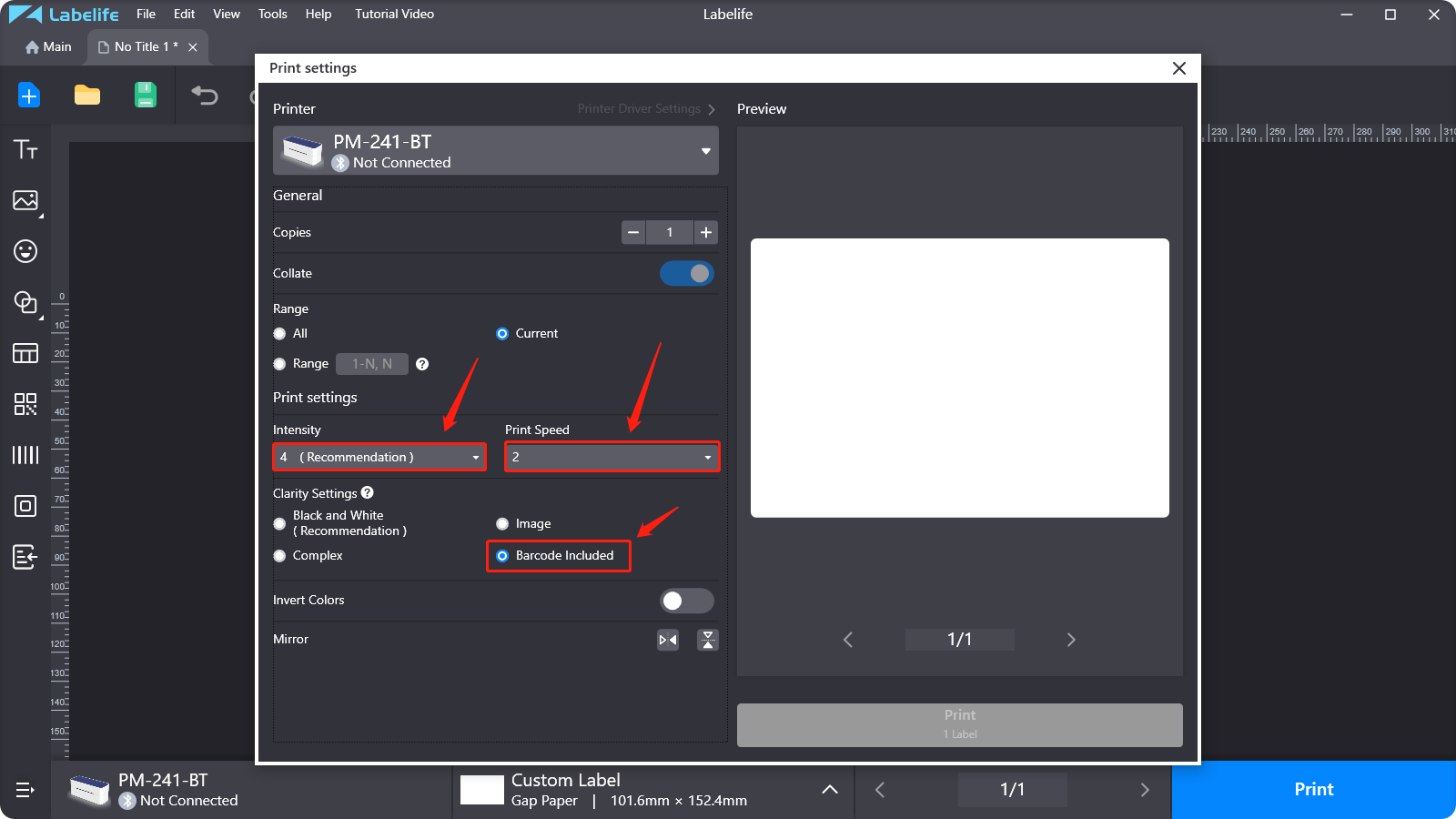Open the Intensity dropdown
The height and width of the screenshot is (819, 1456).
click(379, 457)
